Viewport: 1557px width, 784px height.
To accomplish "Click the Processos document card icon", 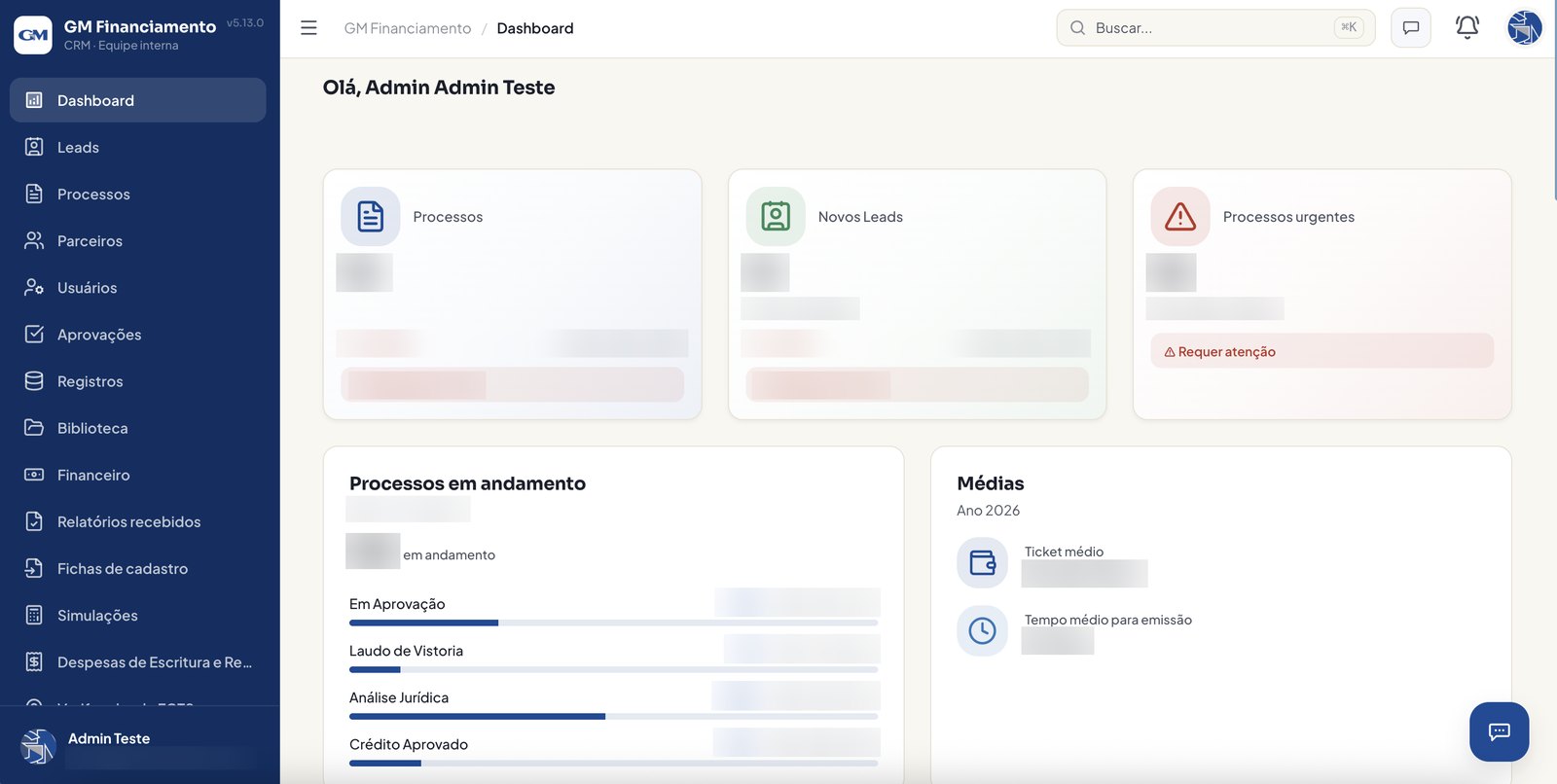I will coord(371,216).
